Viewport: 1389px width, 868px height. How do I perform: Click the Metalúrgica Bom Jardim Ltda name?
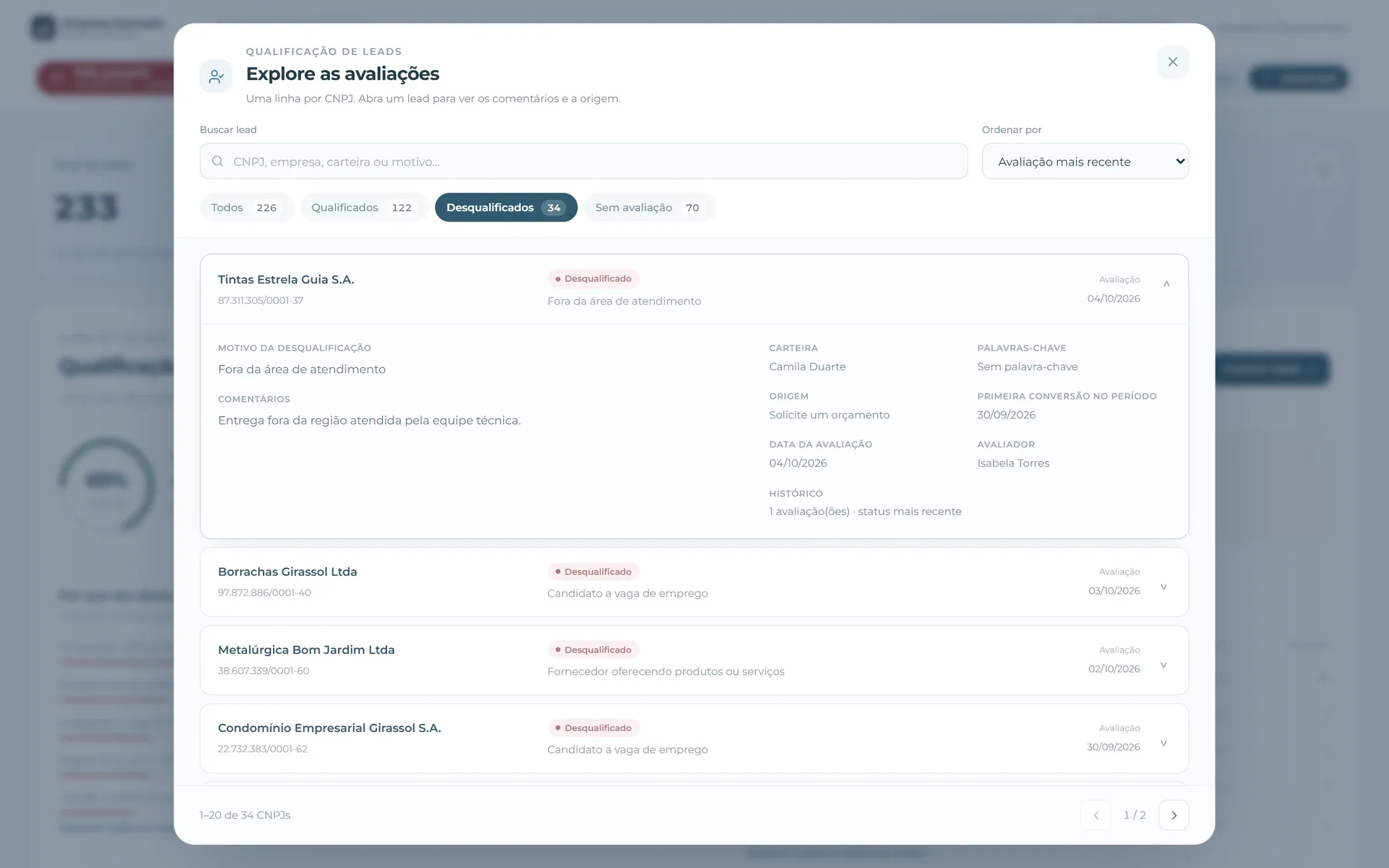point(306,650)
